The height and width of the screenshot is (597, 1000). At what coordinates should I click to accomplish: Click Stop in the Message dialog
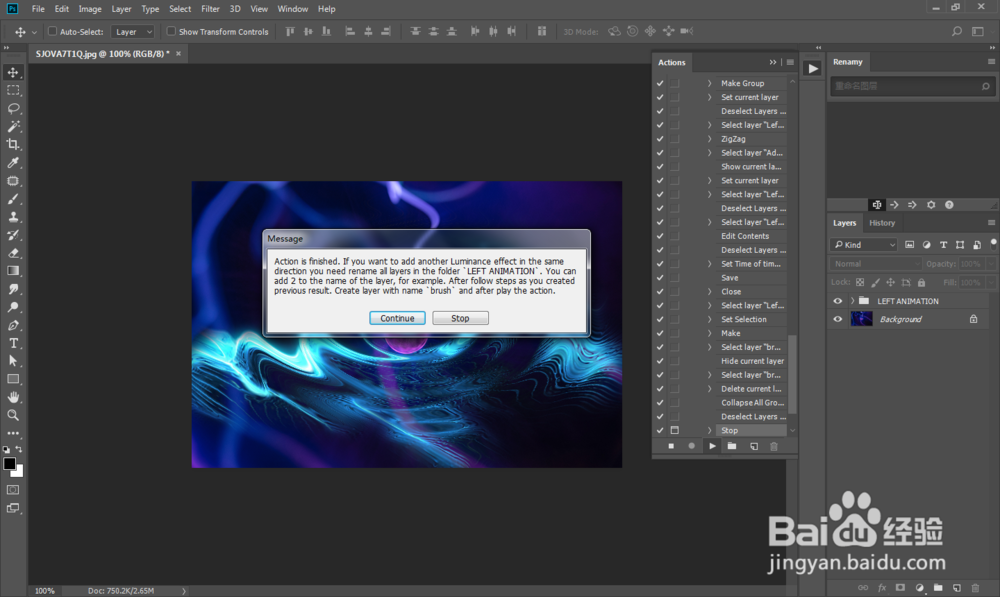460,318
